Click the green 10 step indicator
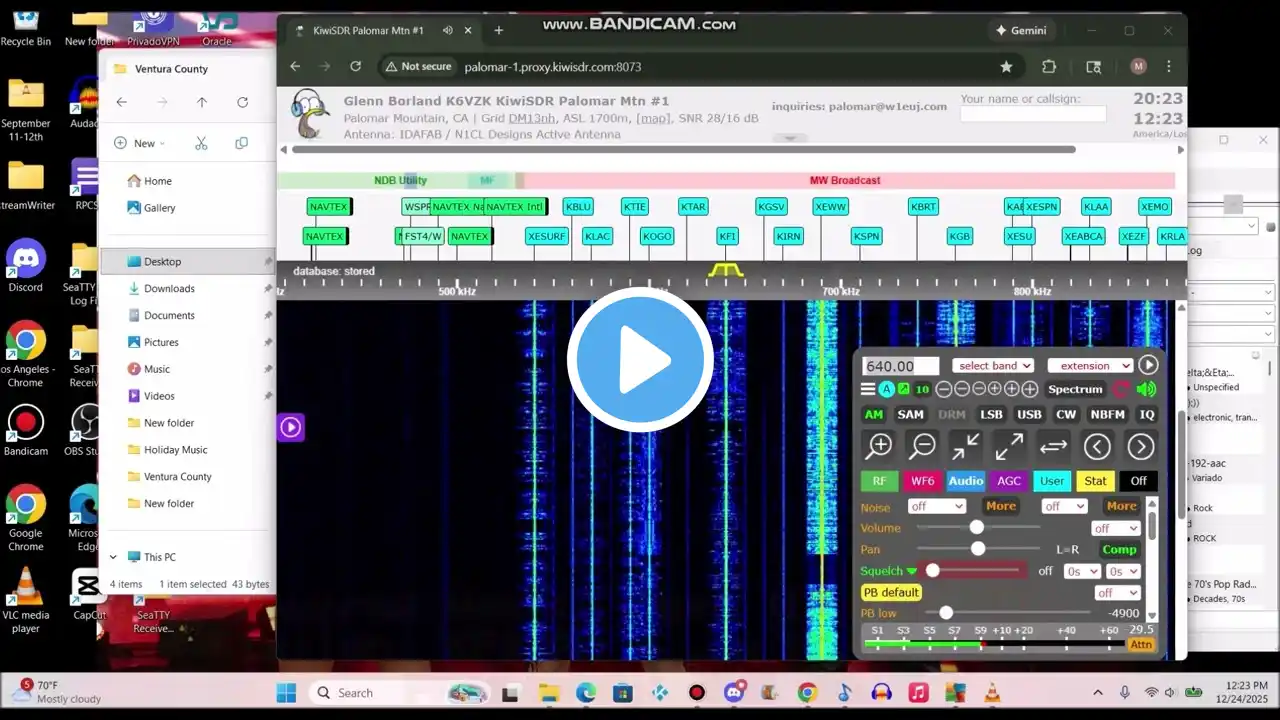1280x720 pixels. pos(922,389)
